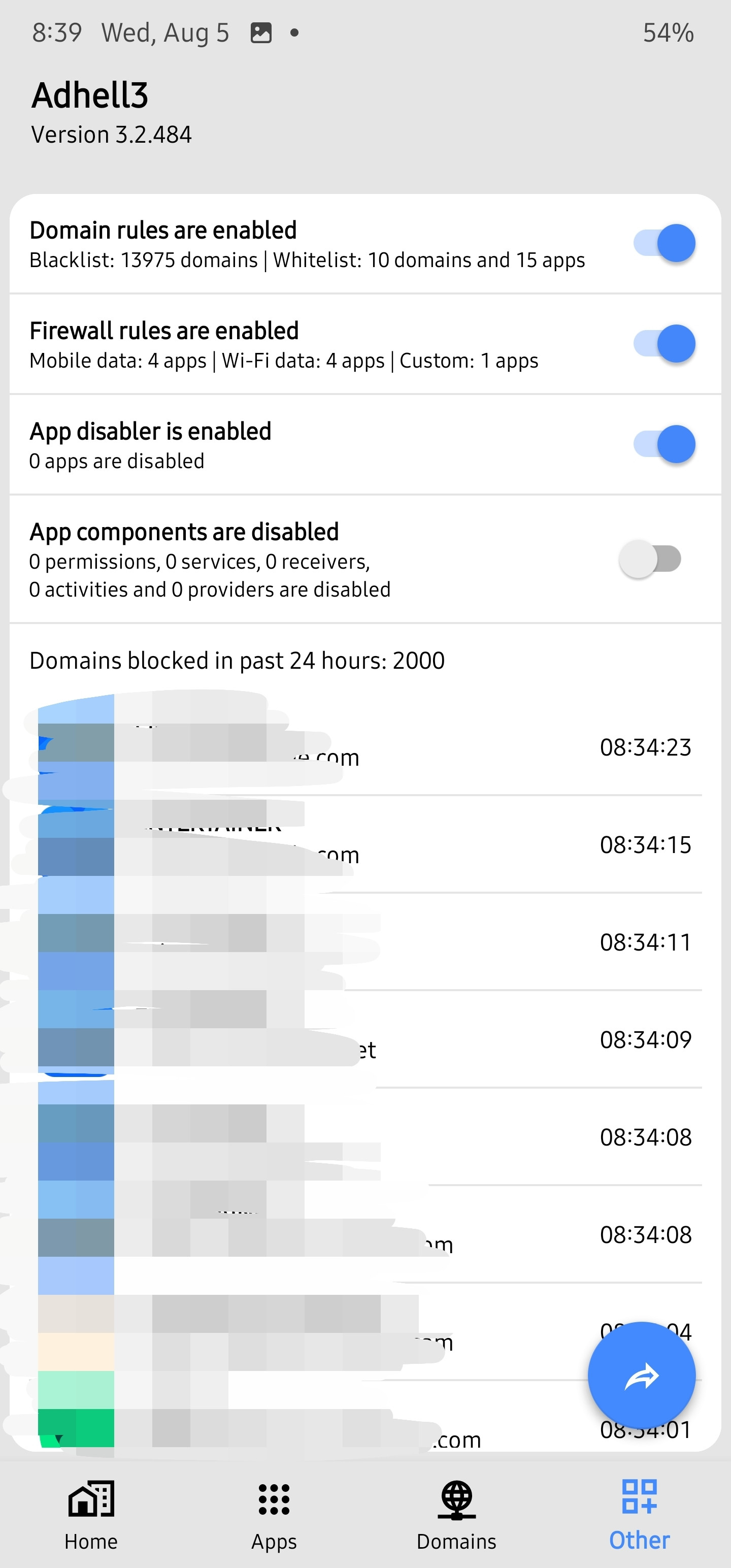Open the Apps grid icon
The width and height of the screenshot is (731, 1568).
click(x=274, y=1498)
